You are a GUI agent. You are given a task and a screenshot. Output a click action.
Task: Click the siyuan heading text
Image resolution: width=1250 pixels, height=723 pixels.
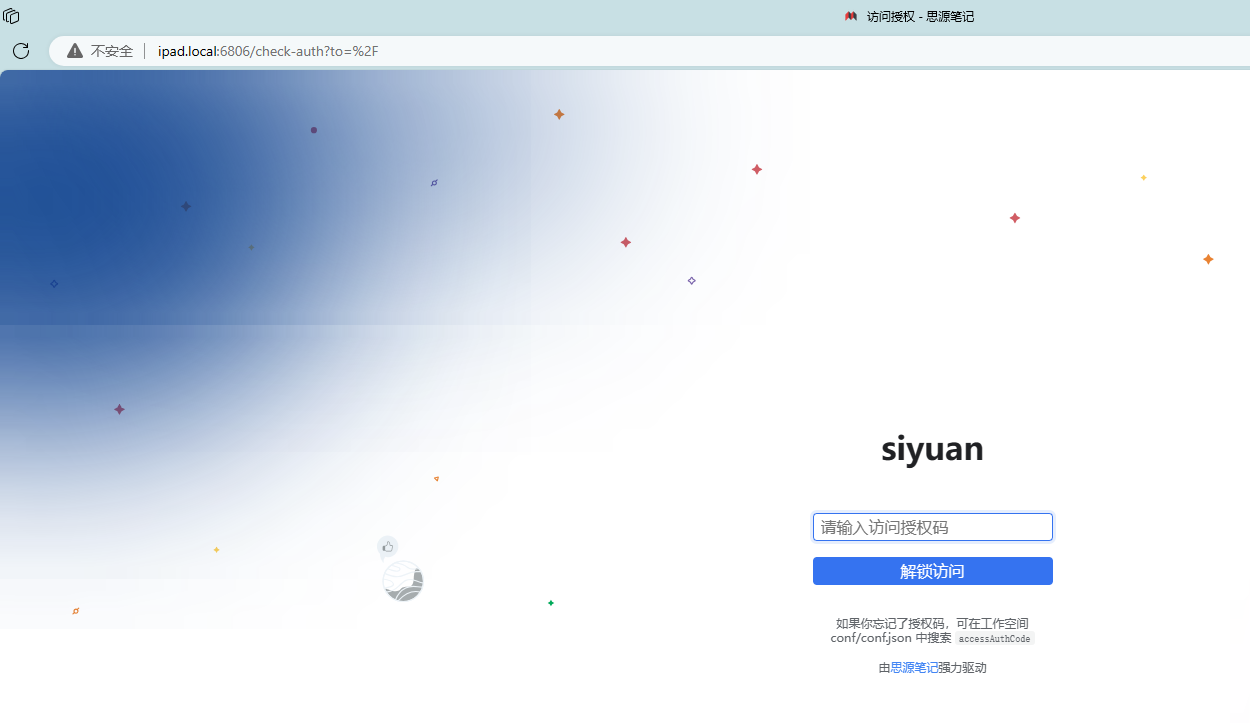(932, 449)
